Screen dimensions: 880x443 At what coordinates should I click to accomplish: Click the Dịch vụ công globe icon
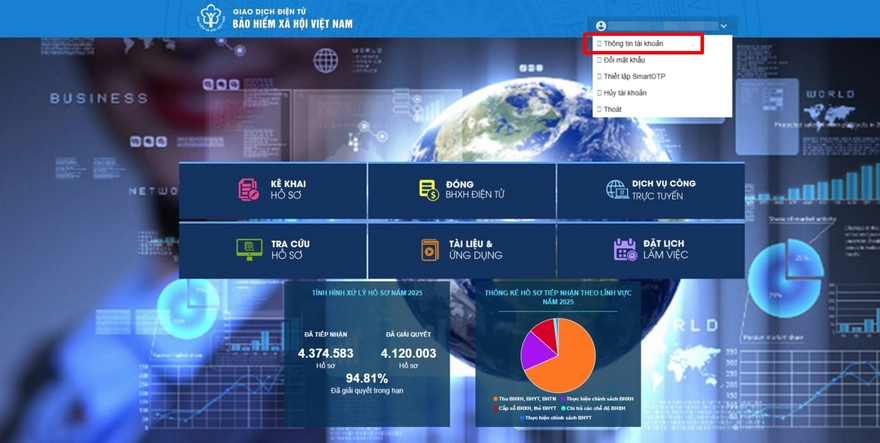(x=615, y=190)
